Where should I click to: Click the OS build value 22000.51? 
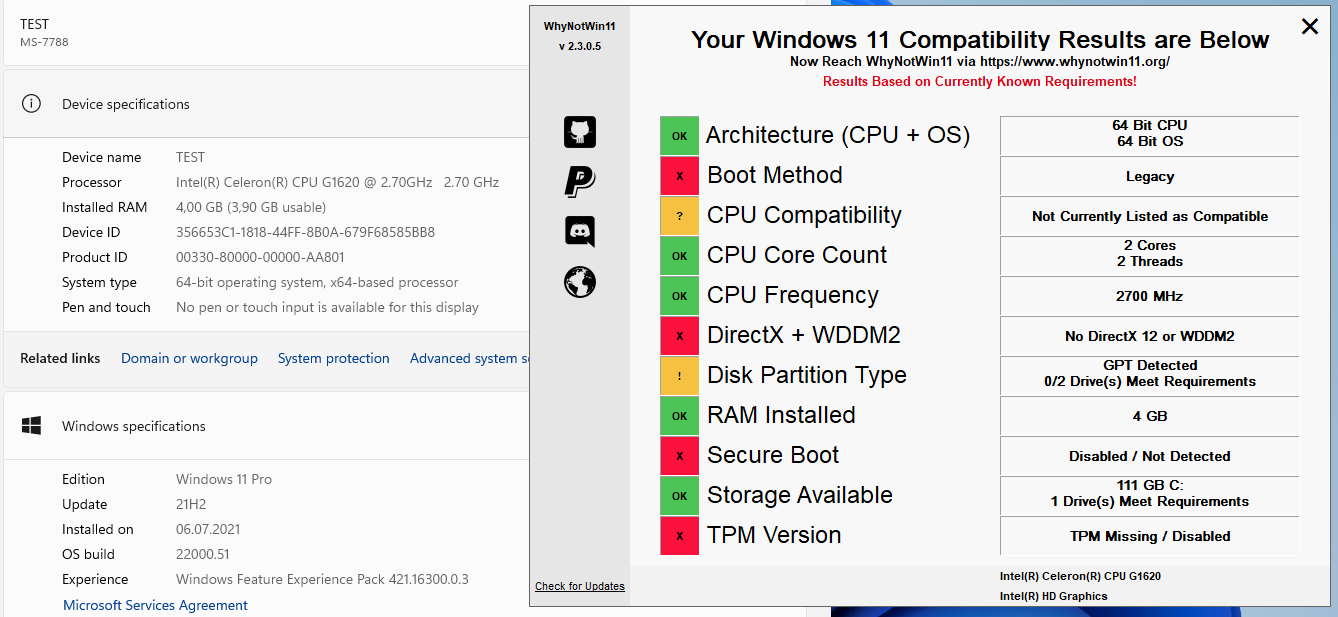[x=203, y=554]
